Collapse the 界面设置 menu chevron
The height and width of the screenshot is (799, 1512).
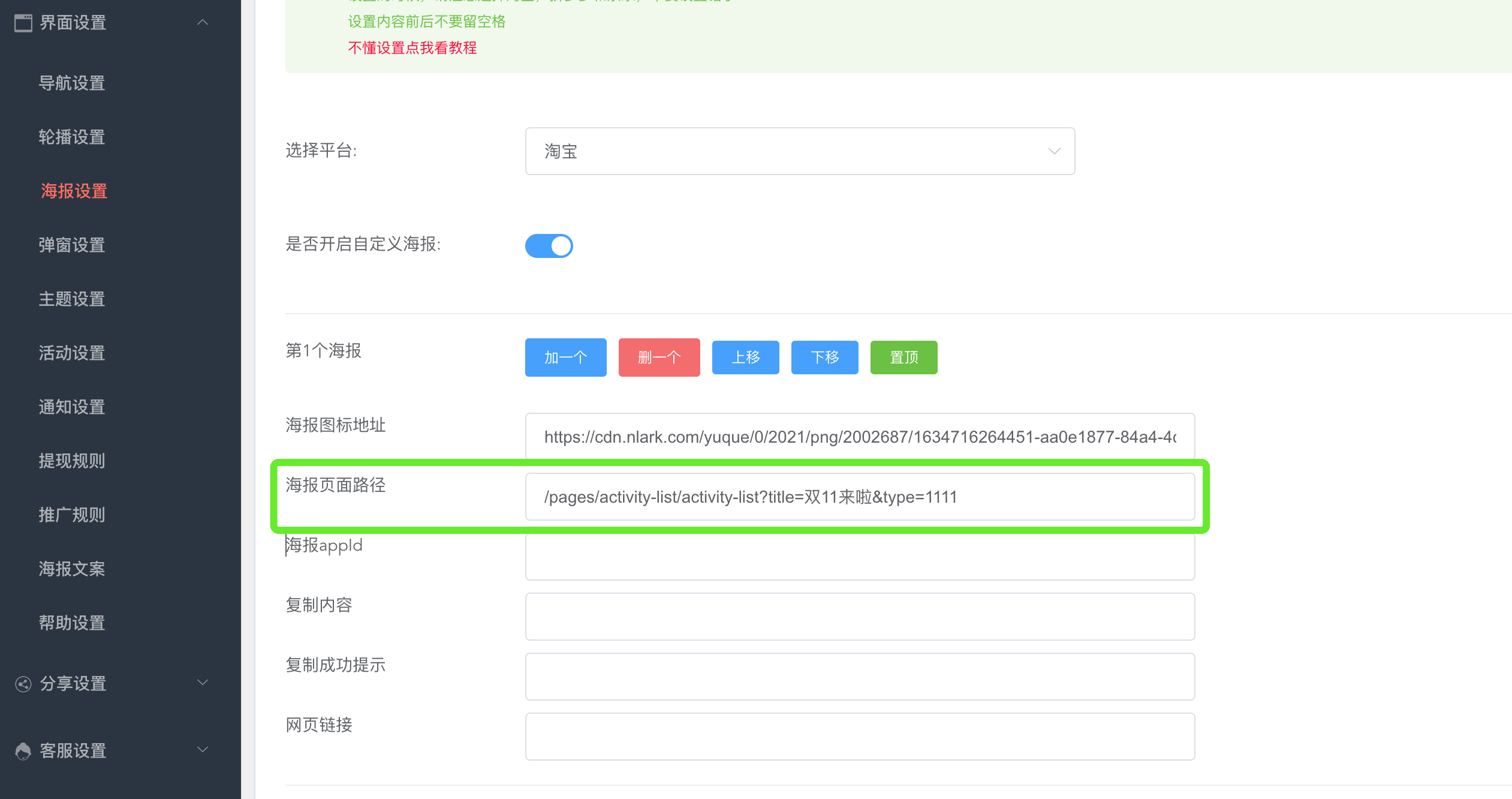pyautogui.click(x=203, y=23)
